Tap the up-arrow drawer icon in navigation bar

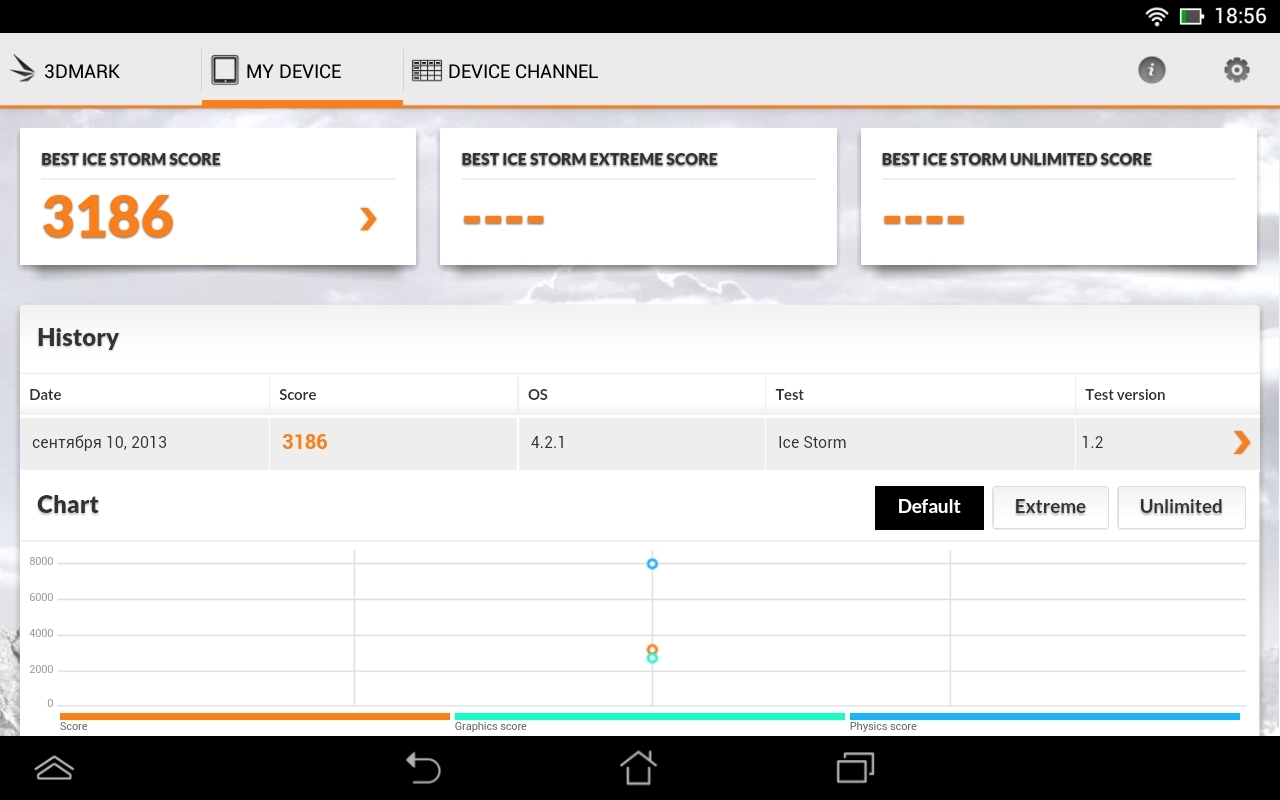(54, 768)
